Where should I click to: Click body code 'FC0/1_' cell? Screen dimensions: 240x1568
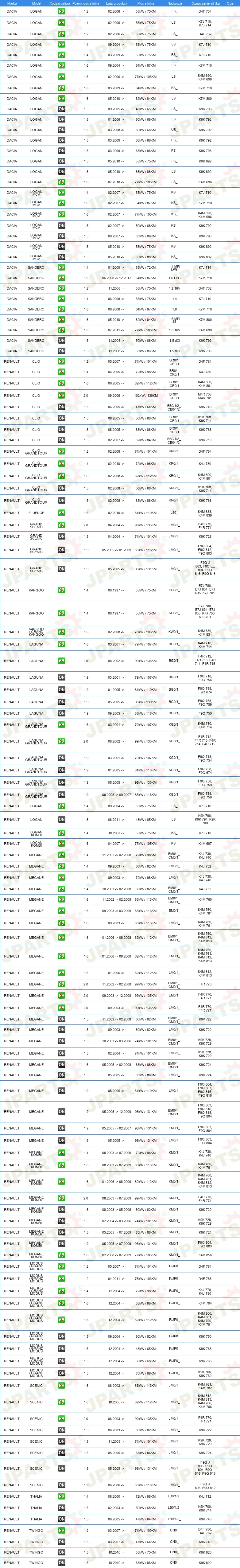174,590
